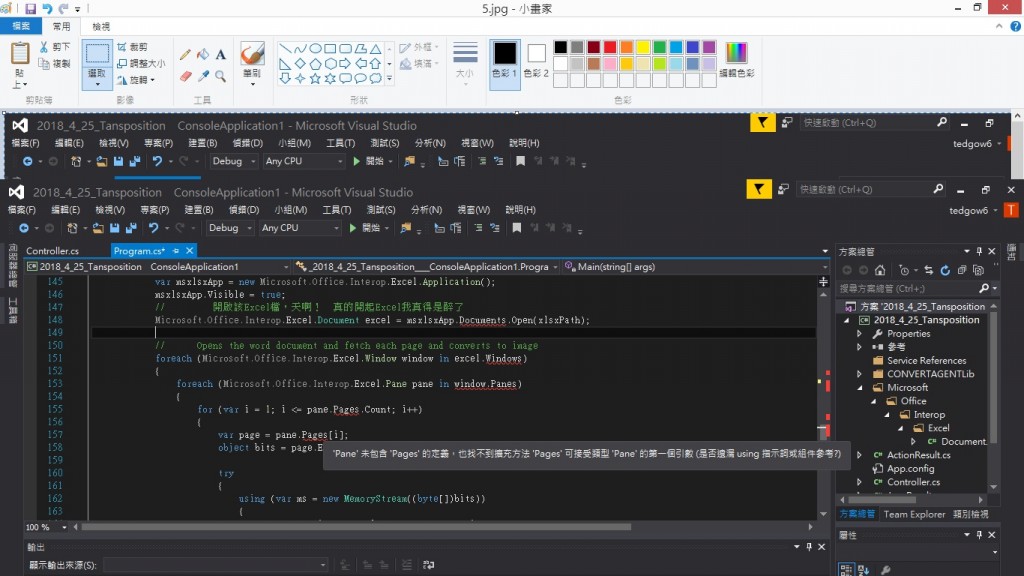Open Any CPU platform dropdown in front Visual Studio

(x=300, y=228)
